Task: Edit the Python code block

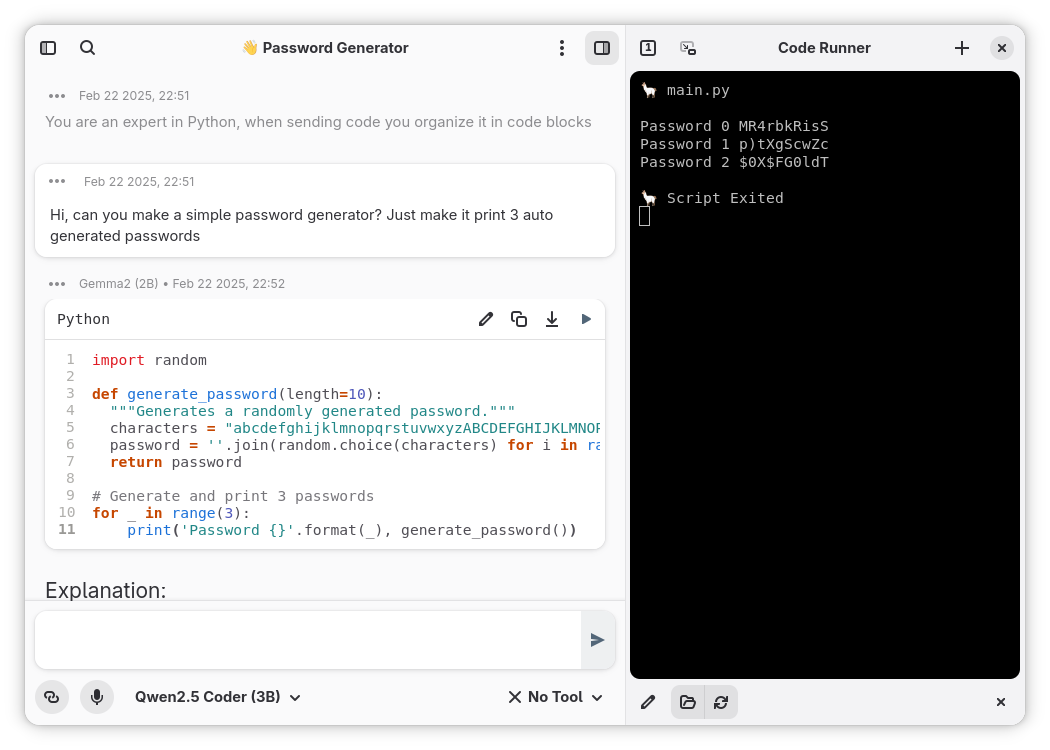Action: pyautogui.click(x=486, y=319)
